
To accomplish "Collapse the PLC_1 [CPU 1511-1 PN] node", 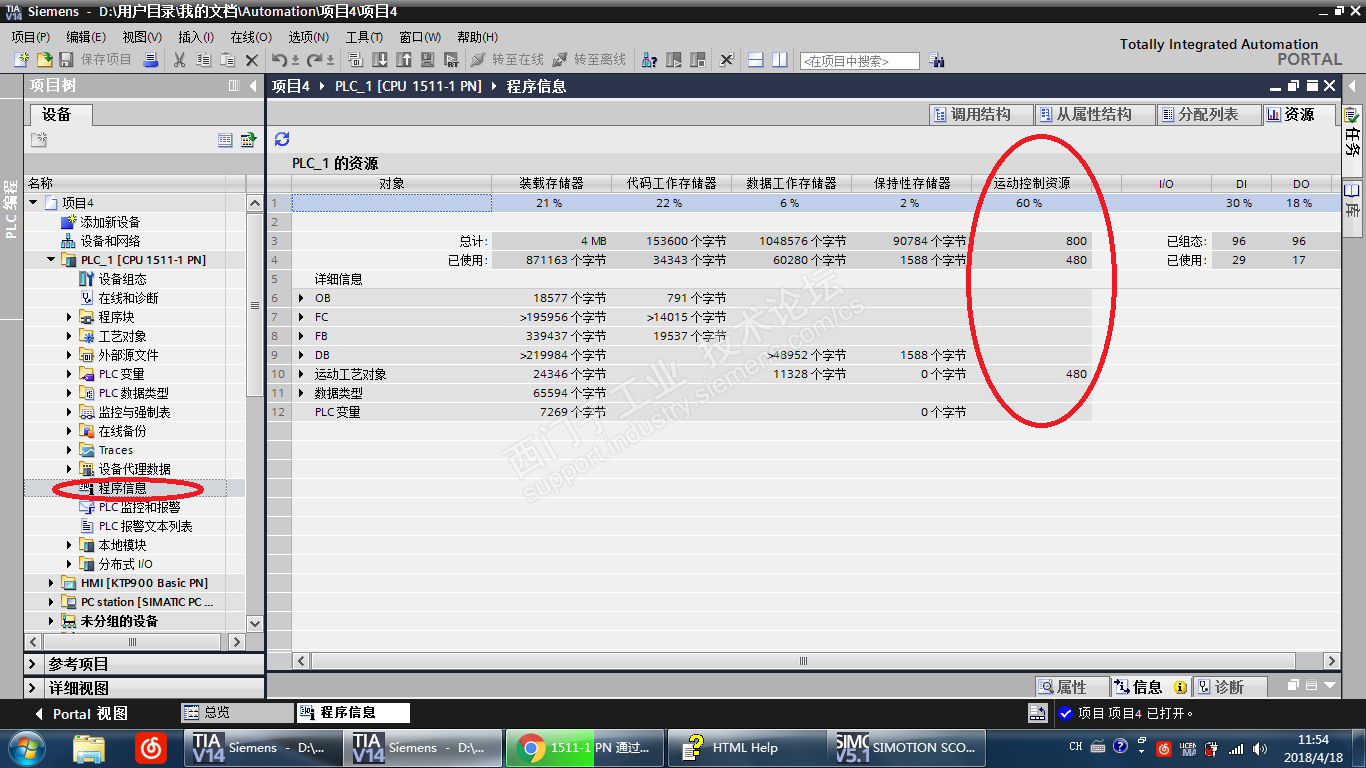I will click(x=51, y=260).
